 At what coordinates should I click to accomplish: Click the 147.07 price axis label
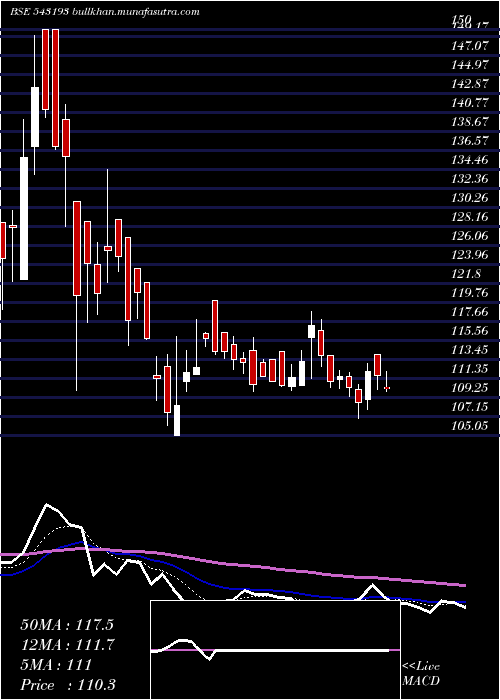470,46
